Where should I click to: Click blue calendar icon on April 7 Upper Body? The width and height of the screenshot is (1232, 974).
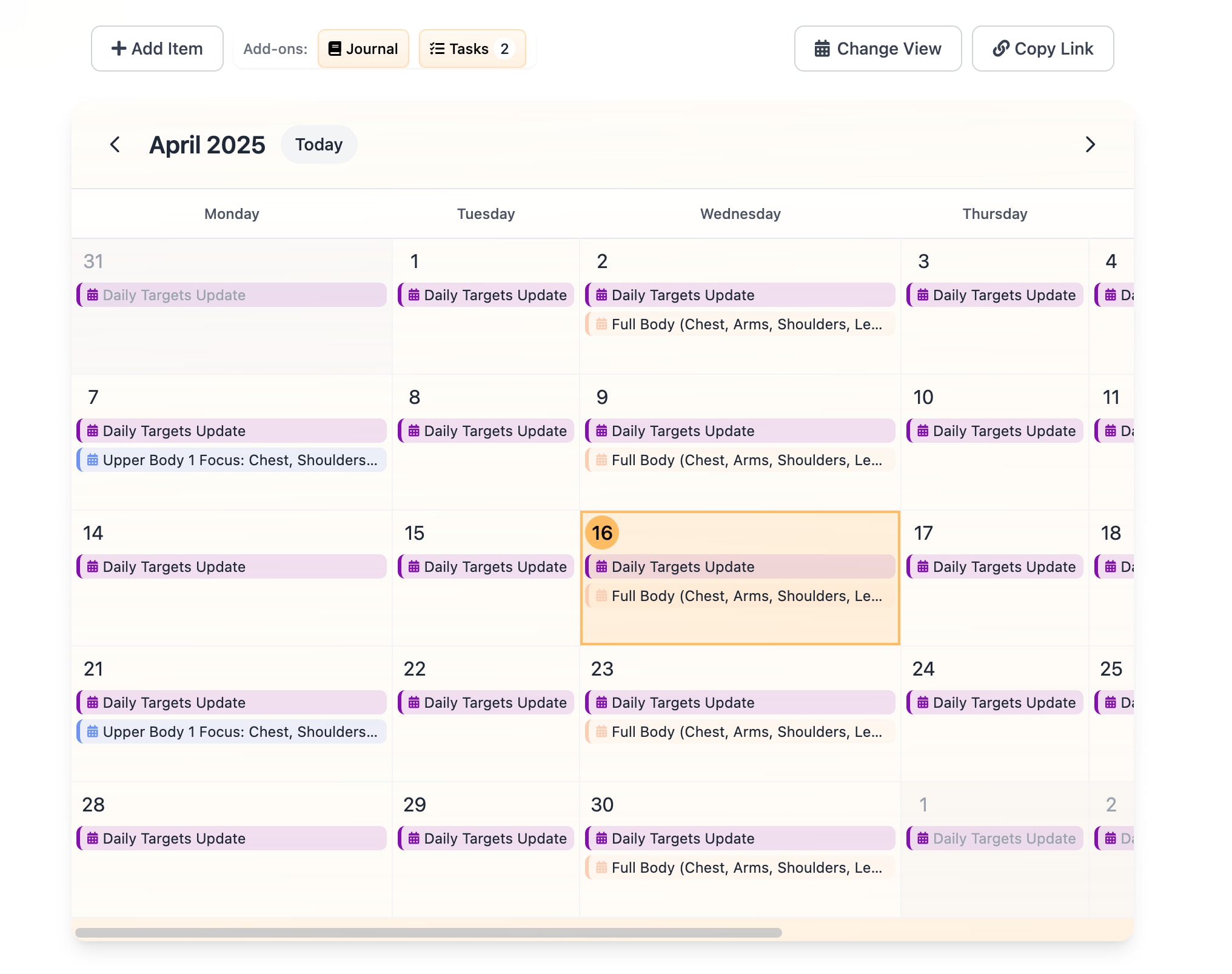(x=92, y=460)
